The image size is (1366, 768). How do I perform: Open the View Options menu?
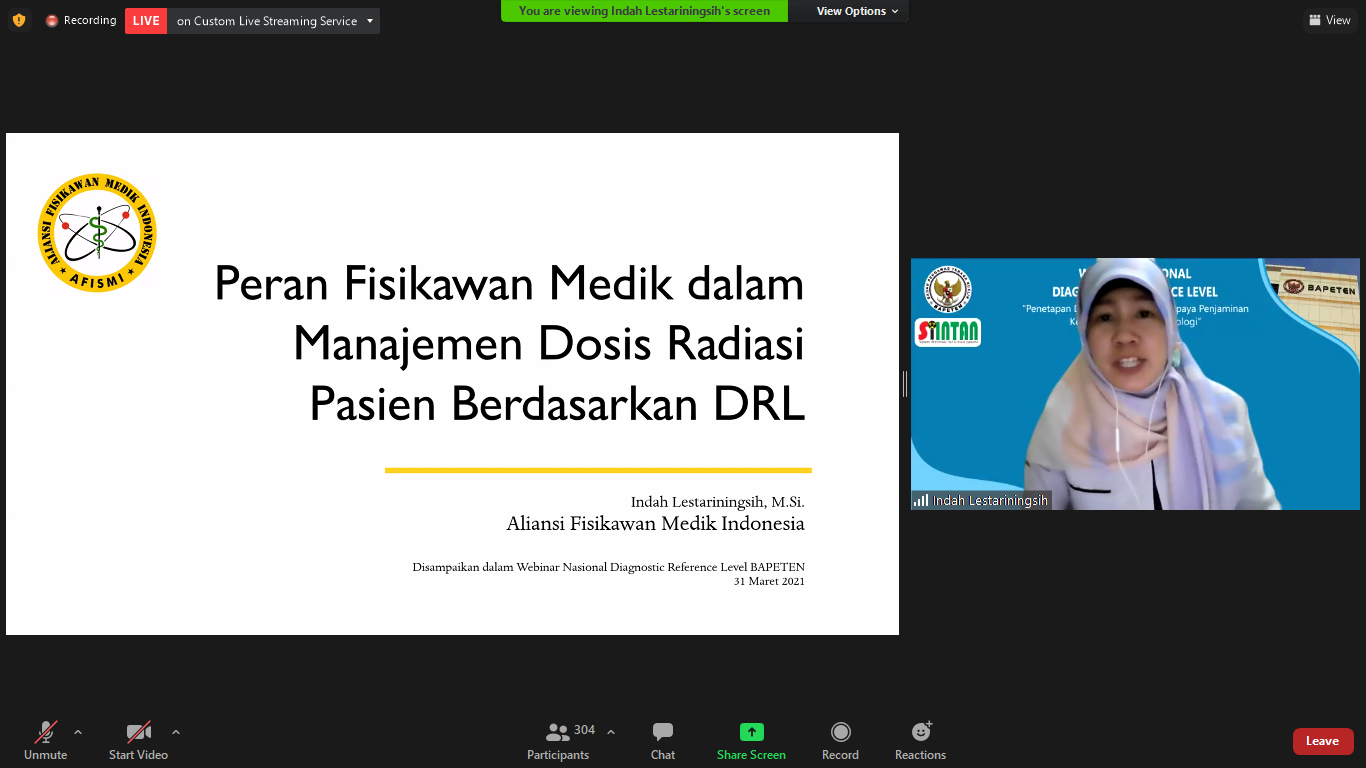point(856,11)
